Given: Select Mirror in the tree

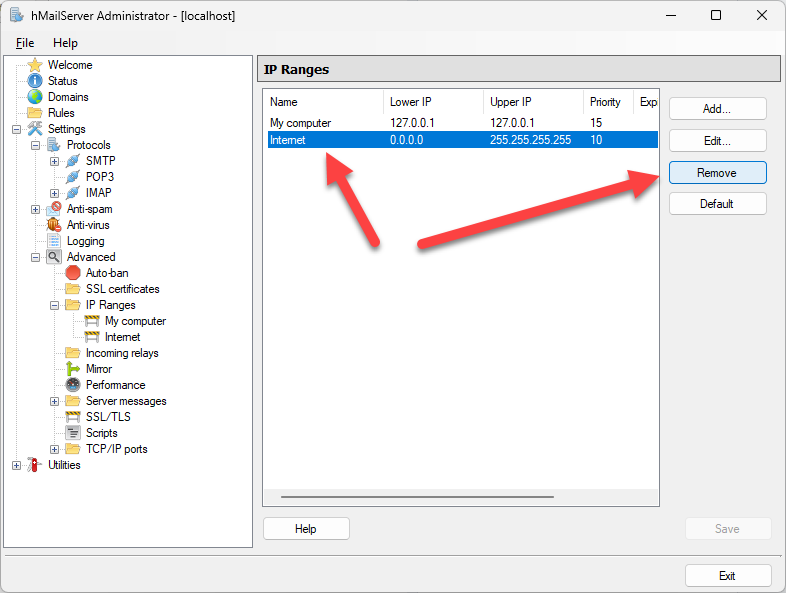Looking at the screenshot, I should tap(99, 369).
